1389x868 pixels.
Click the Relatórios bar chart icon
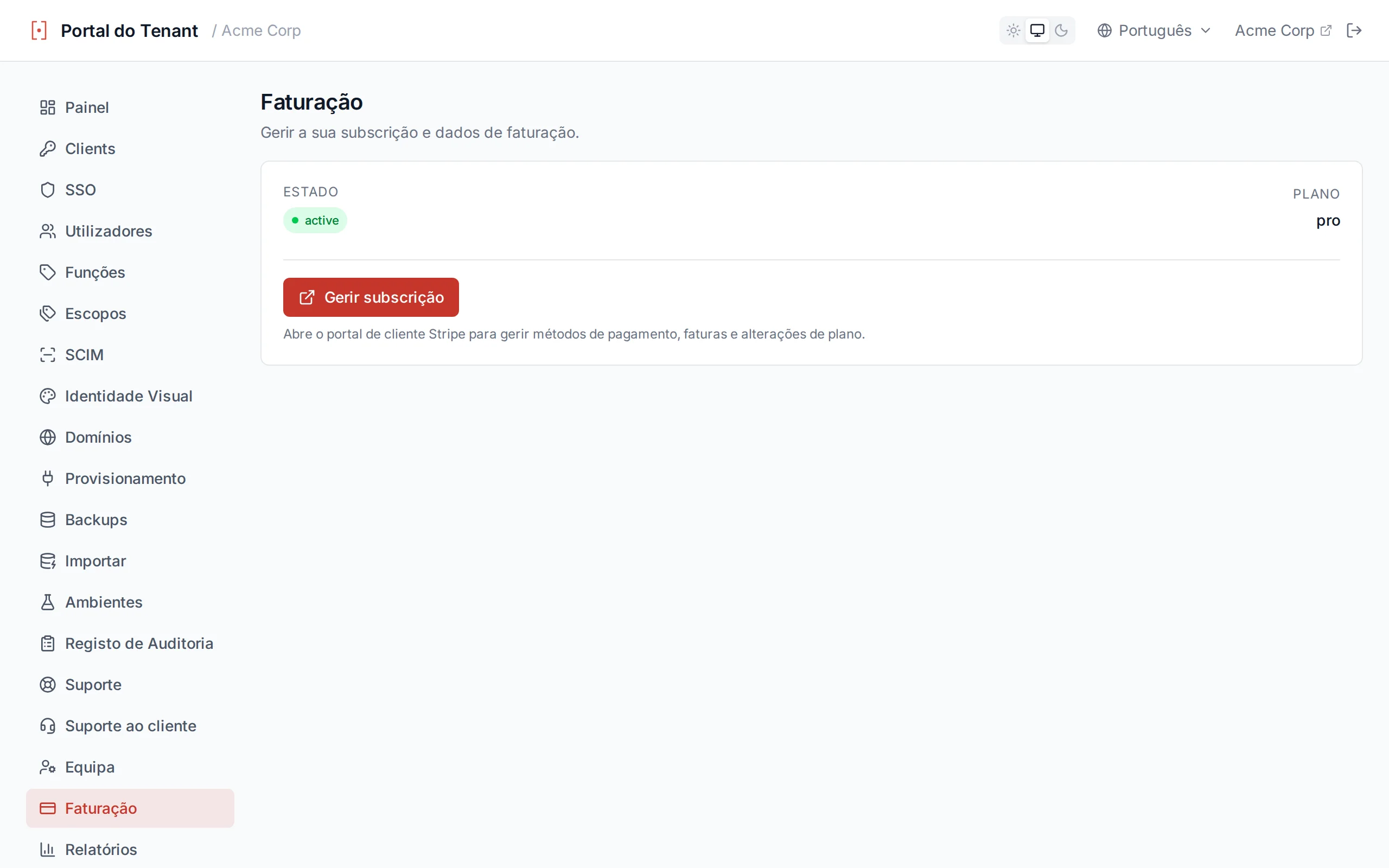(x=48, y=850)
